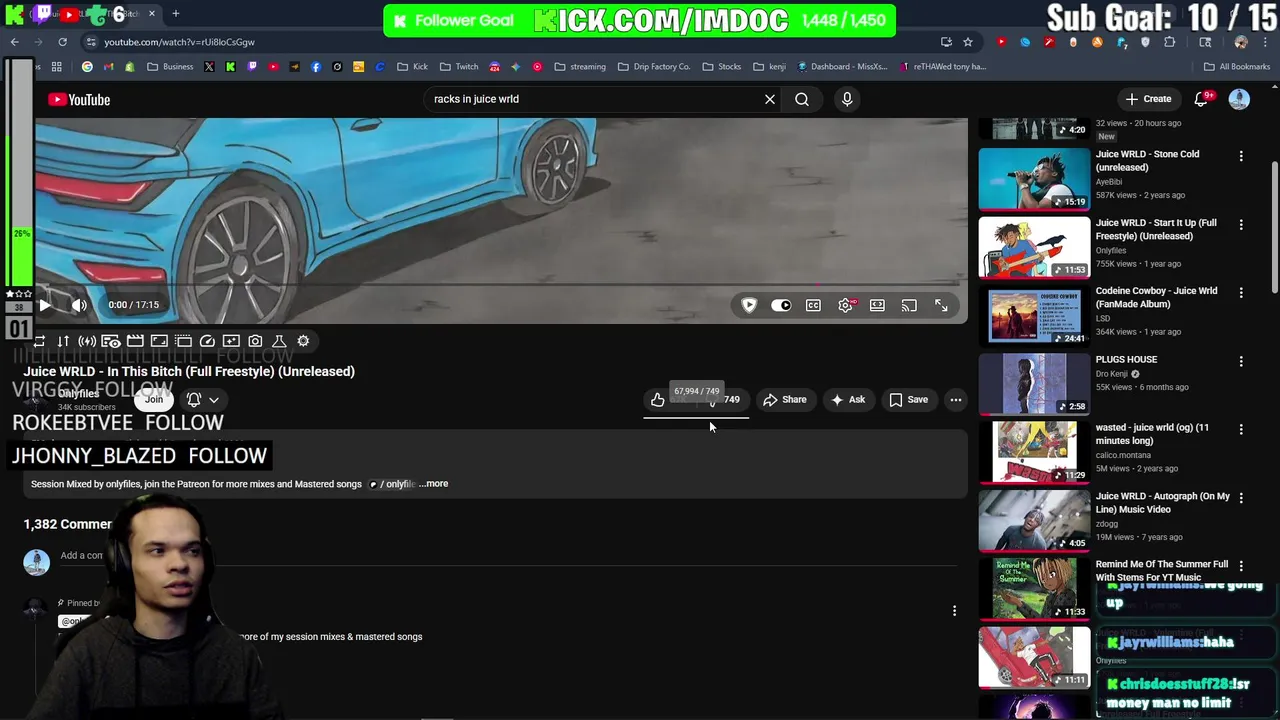The width and height of the screenshot is (1280, 720).
Task: Toggle the loop icon in extension toolbar
Action: pos(39,341)
